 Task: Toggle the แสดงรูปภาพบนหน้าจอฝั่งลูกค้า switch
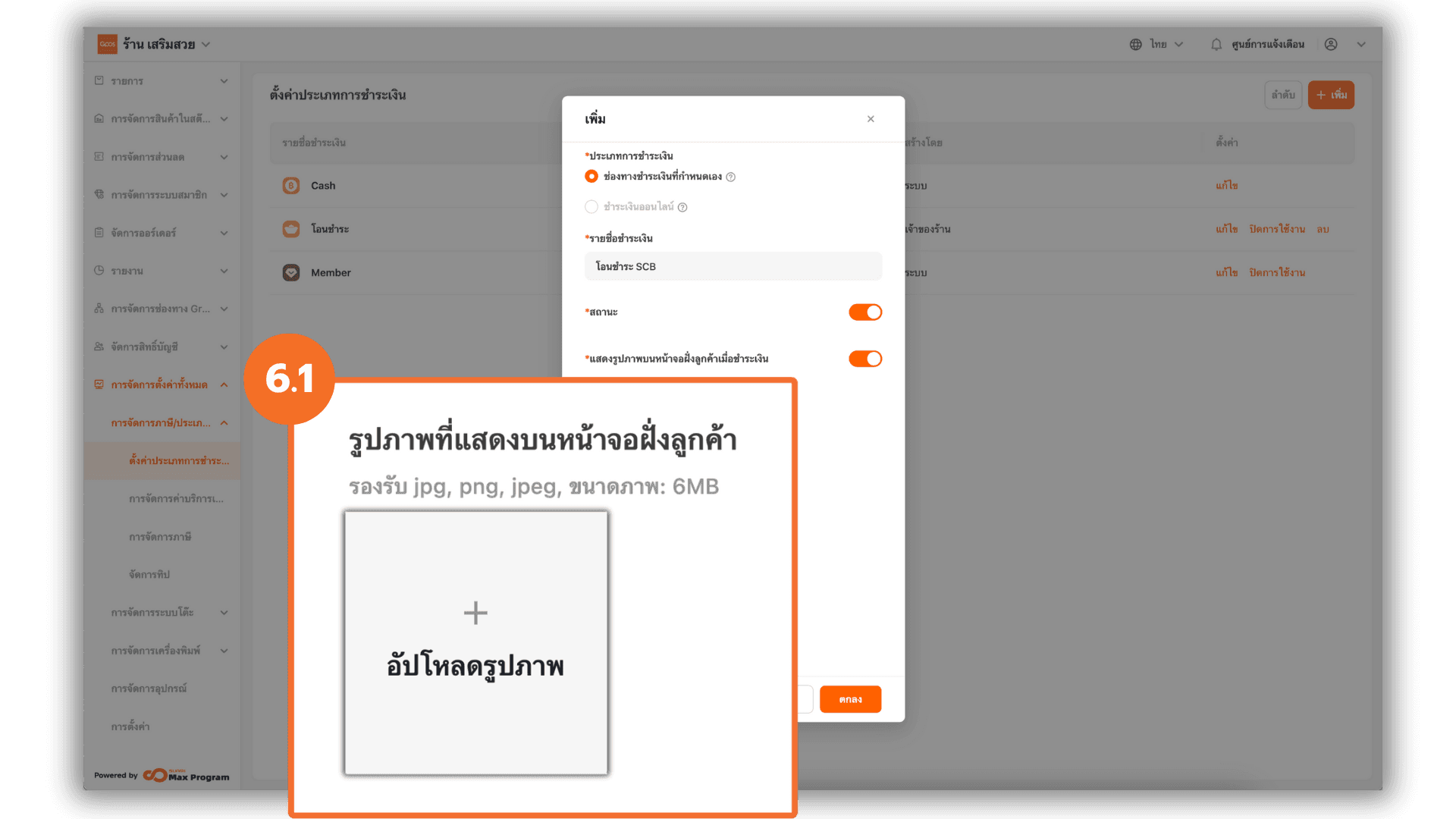(x=865, y=359)
